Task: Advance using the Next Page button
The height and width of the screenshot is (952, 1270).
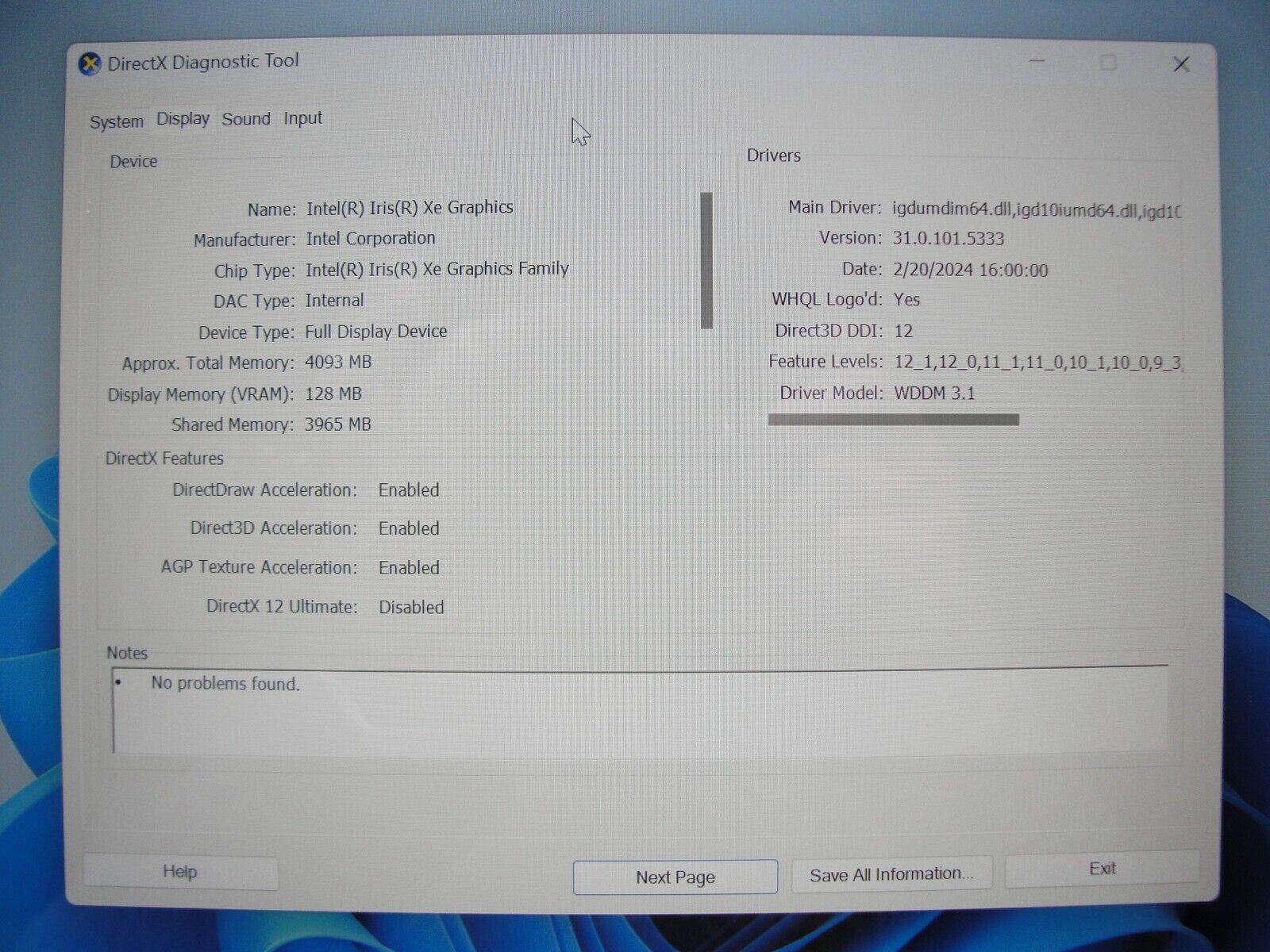Action: 674,877
